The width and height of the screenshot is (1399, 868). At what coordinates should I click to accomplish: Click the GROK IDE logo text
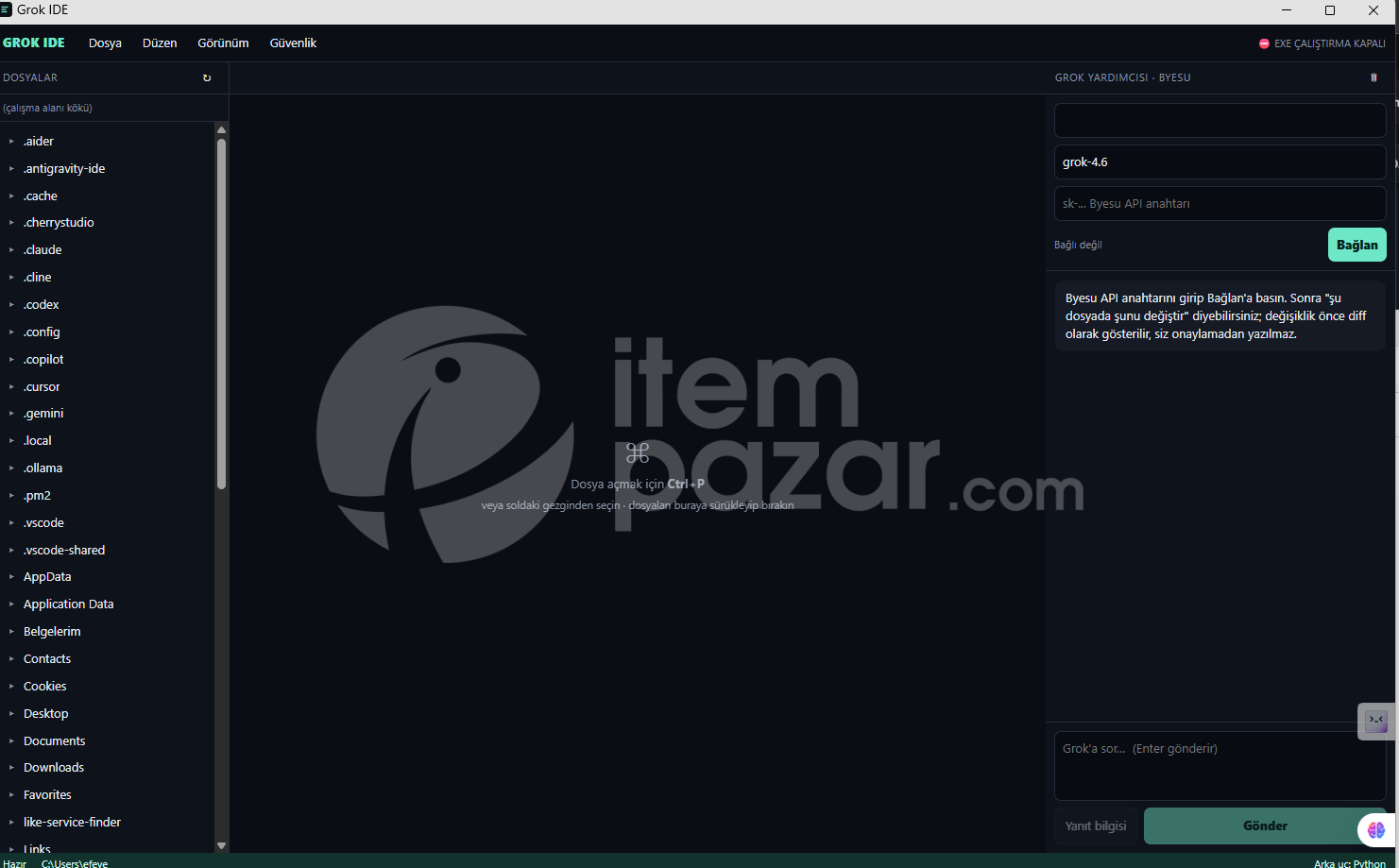[x=34, y=43]
